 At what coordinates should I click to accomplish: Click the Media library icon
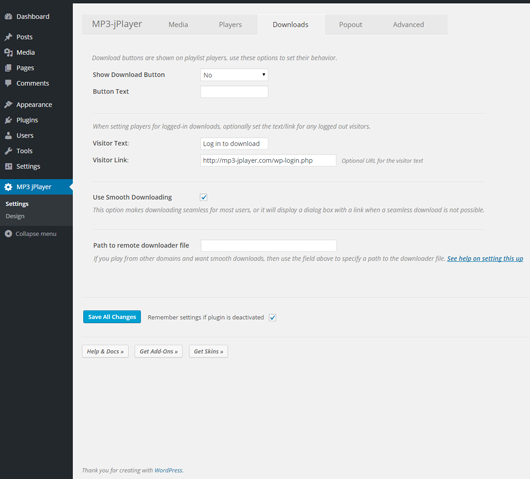pyautogui.click(x=8, y=52)
